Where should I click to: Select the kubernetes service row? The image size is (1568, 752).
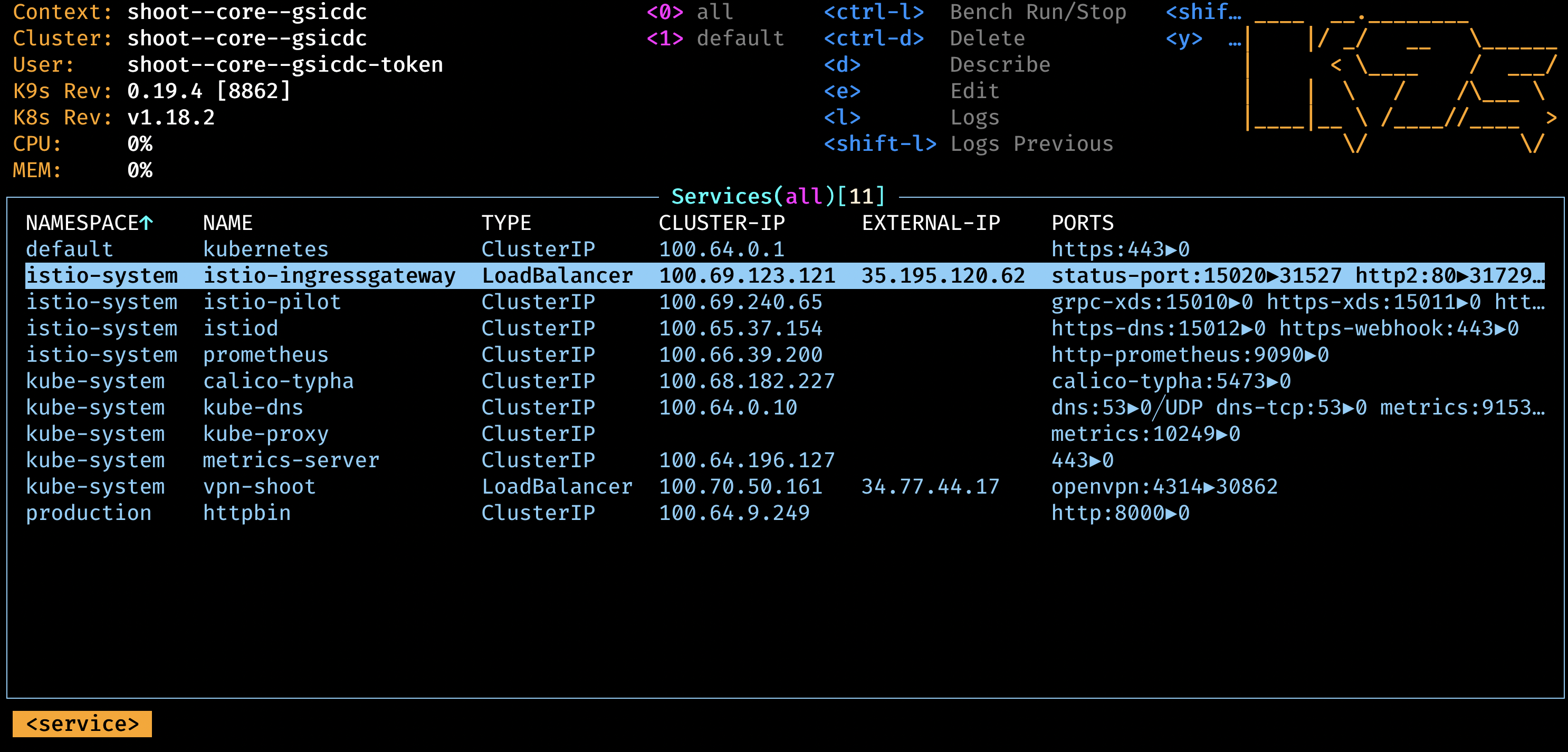tap(265, 249)
